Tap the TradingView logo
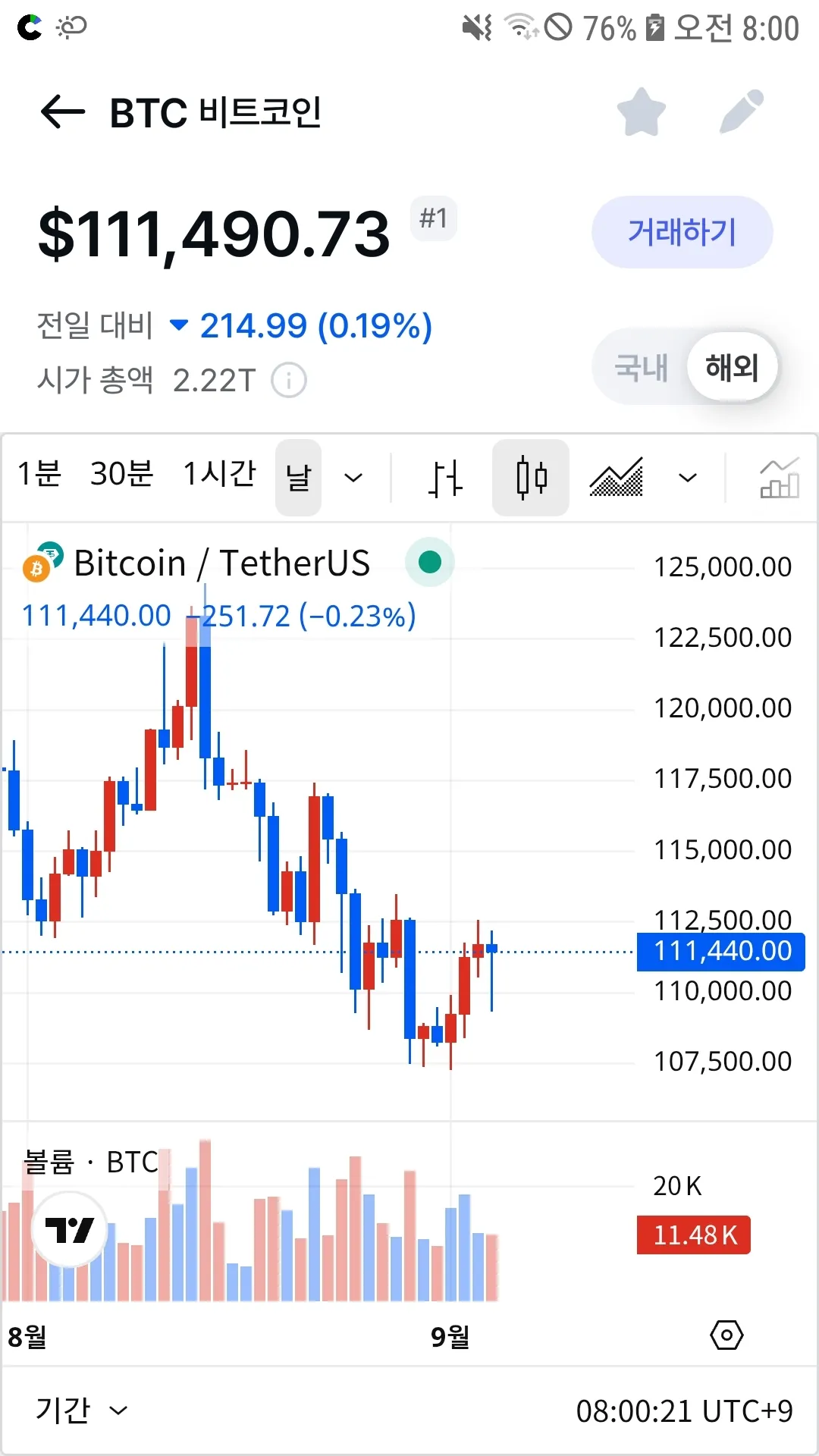The image size is (819, 1456). click(69, 1228)
